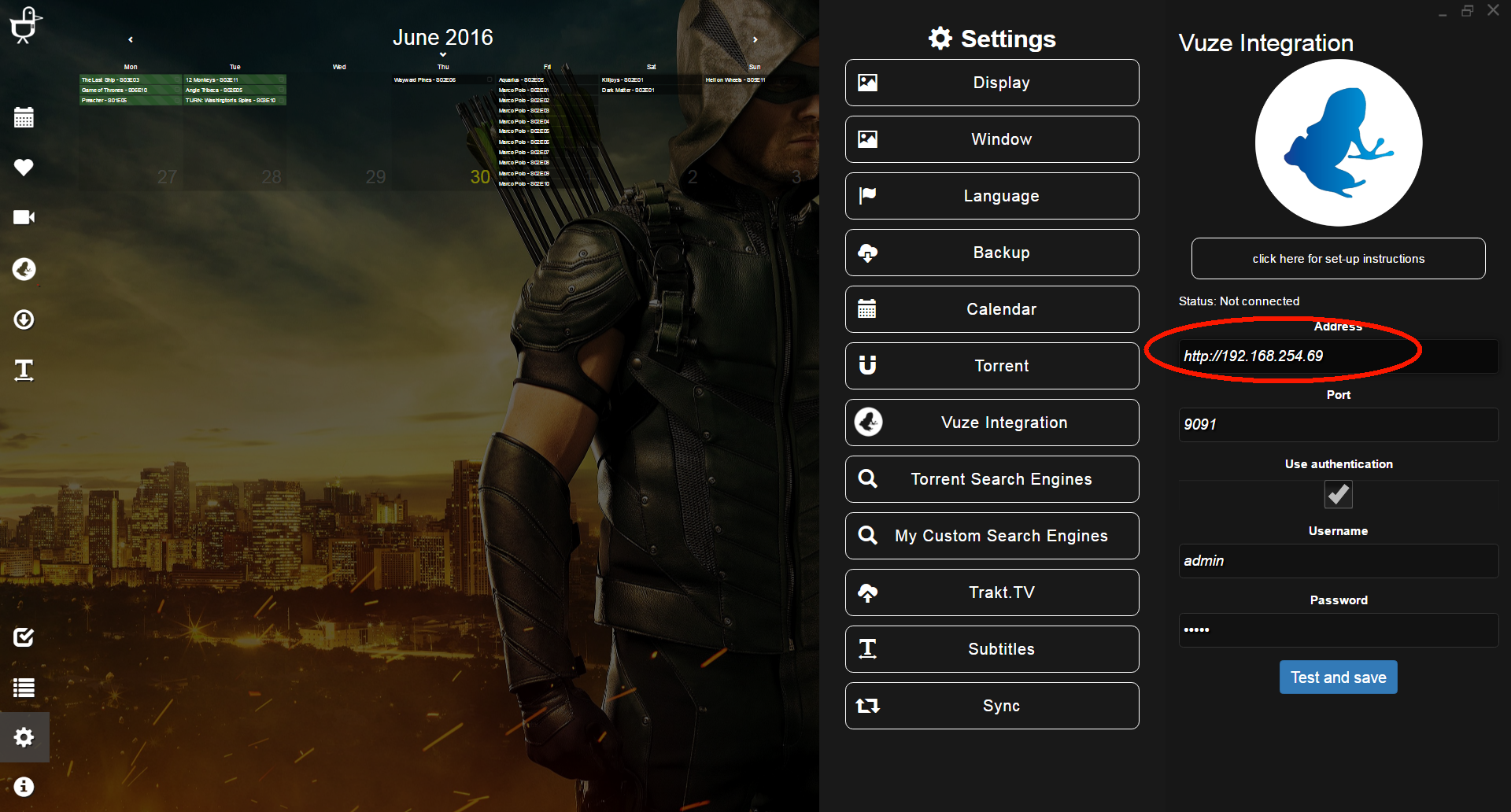Open the Vuze client from the sidebar
1511x812 pixels.
(24, 269)
